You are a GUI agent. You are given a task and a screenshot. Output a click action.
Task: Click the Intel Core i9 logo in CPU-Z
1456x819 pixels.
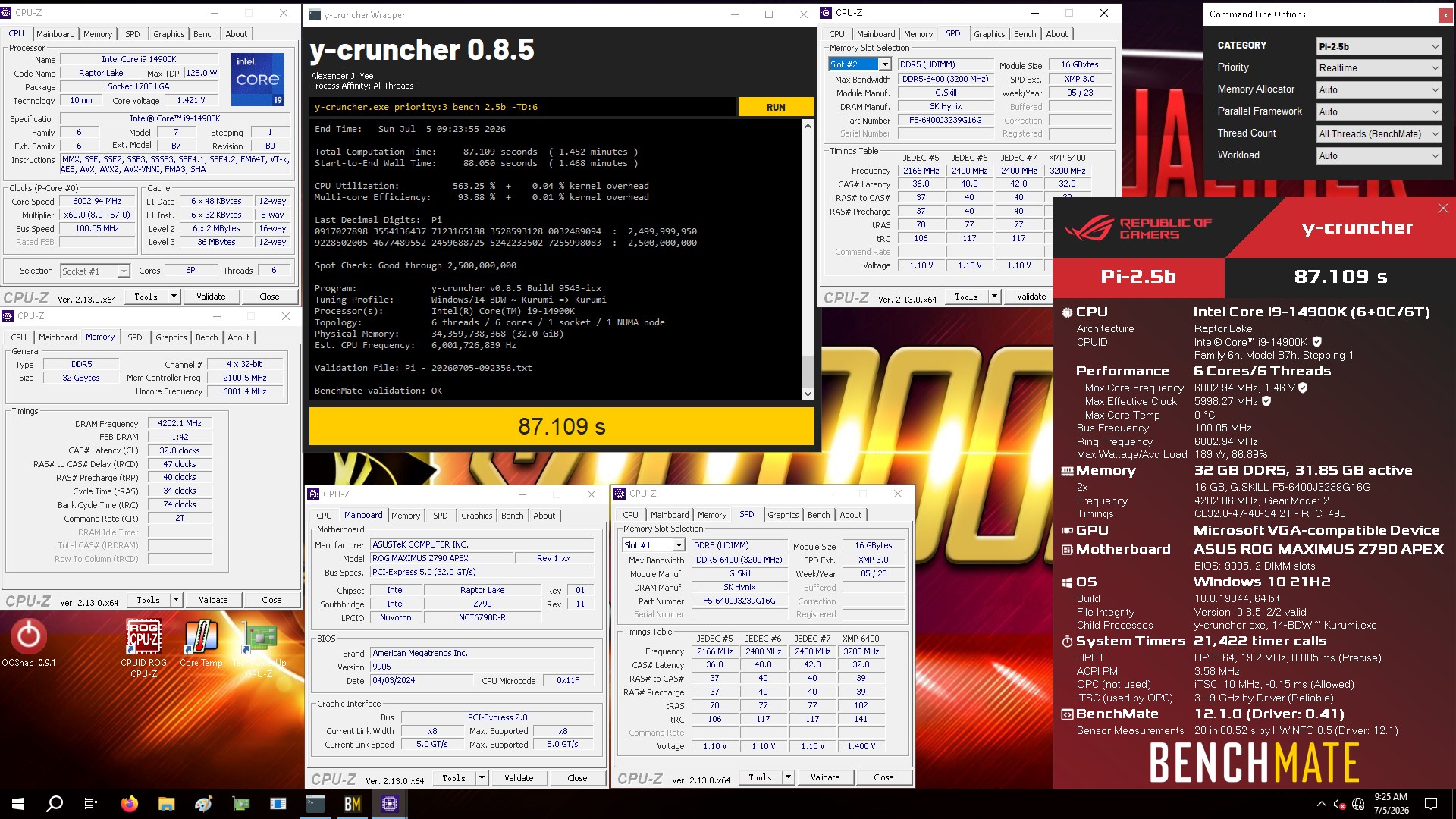pyautogui.click(x=258, y=79)
